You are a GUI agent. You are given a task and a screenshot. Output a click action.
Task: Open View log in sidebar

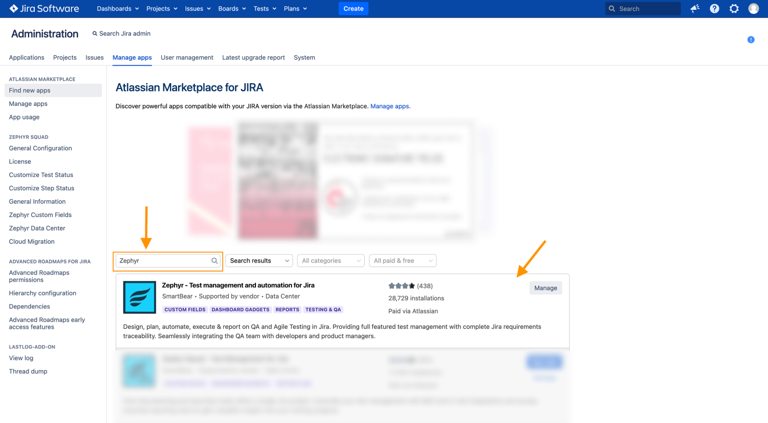pos(21,358)
